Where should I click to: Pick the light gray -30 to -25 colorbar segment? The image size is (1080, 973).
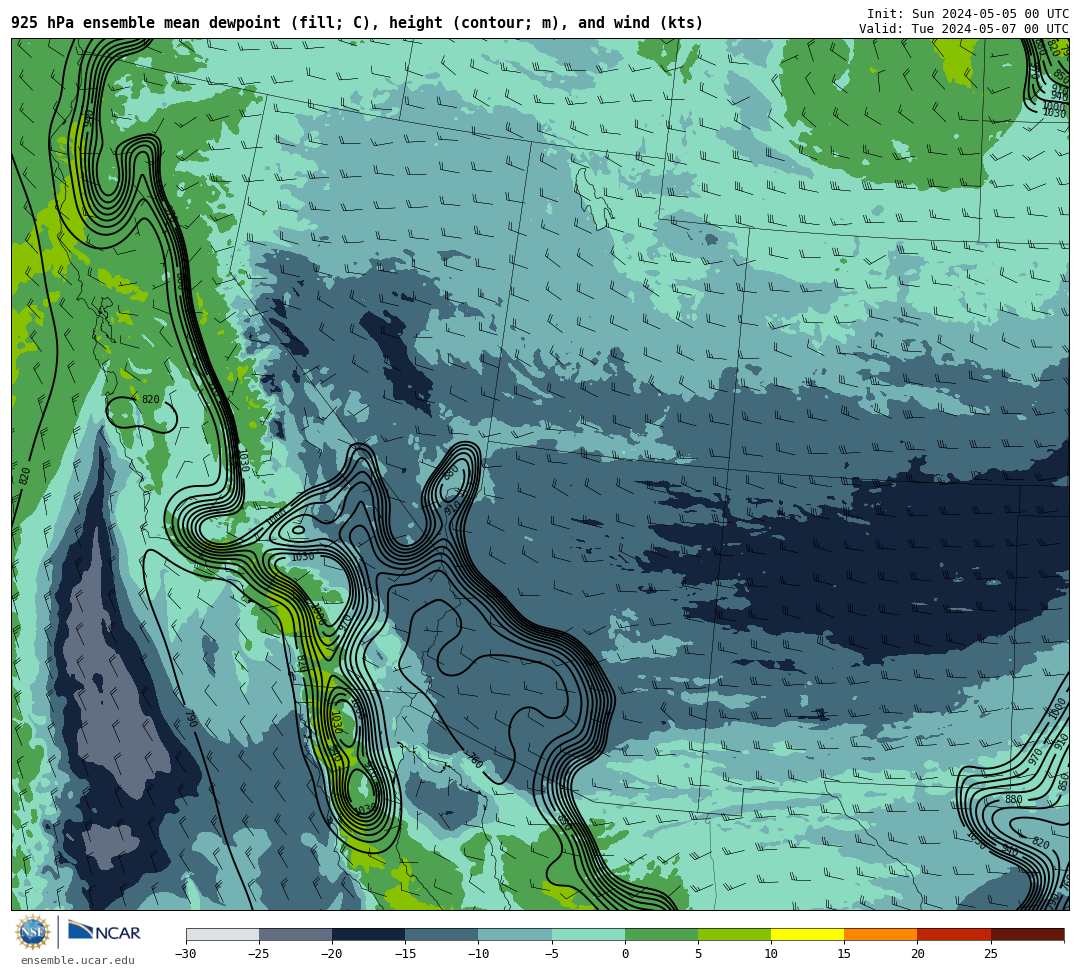click(222, 934)
